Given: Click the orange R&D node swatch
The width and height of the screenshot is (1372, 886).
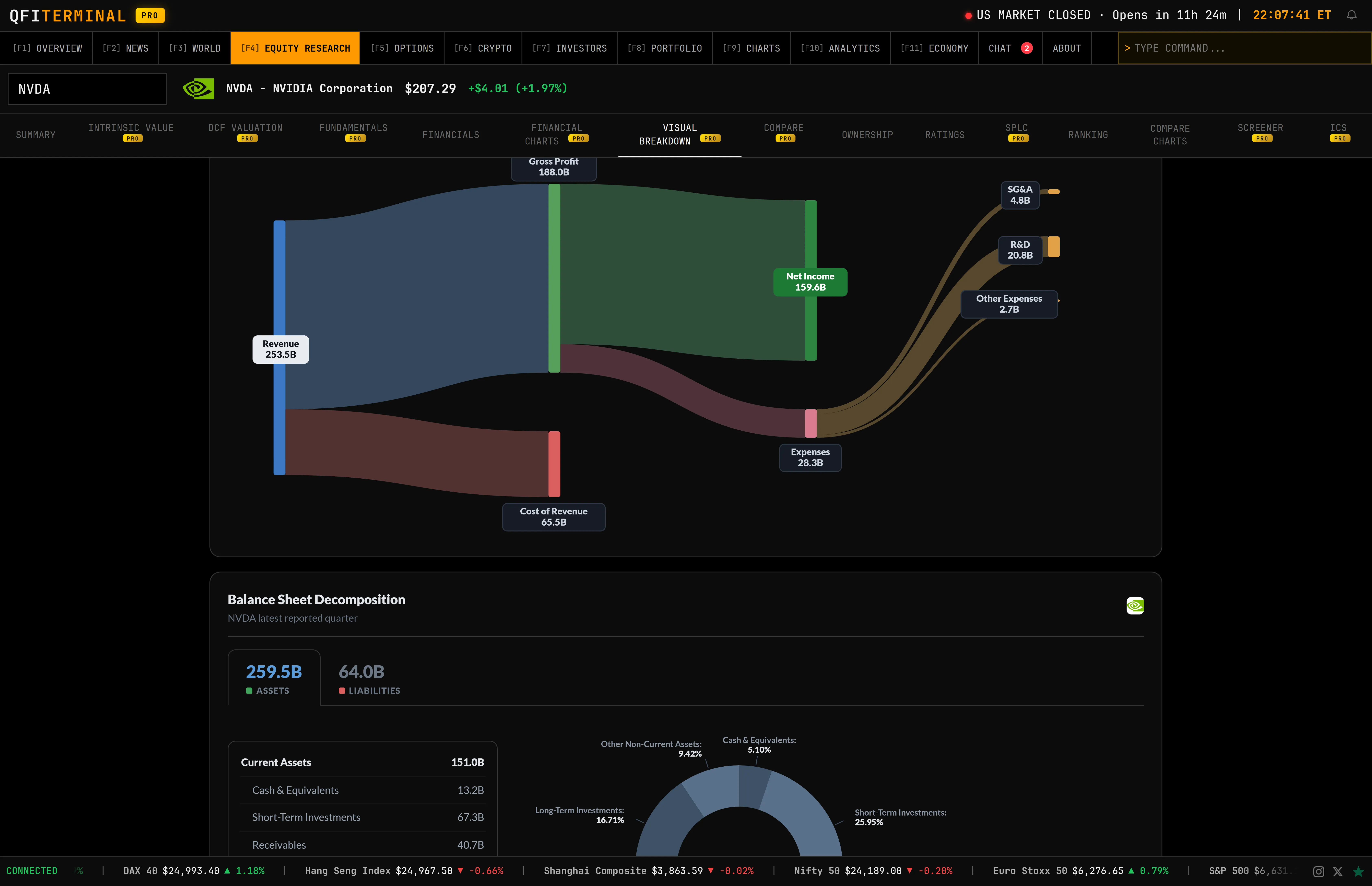Looking at the screenshot, I should click(x=1053, y=247).
